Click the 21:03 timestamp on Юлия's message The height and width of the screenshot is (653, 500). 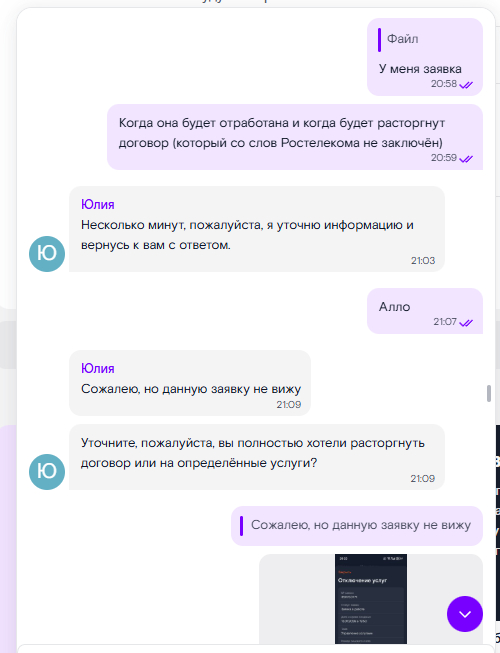click(x=423, y=261)
